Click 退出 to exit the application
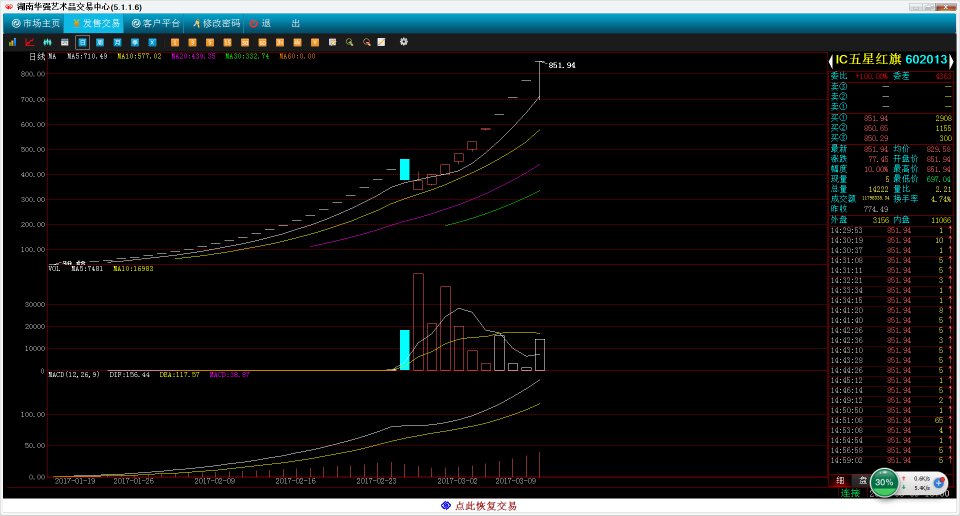 tap(275, 23)
